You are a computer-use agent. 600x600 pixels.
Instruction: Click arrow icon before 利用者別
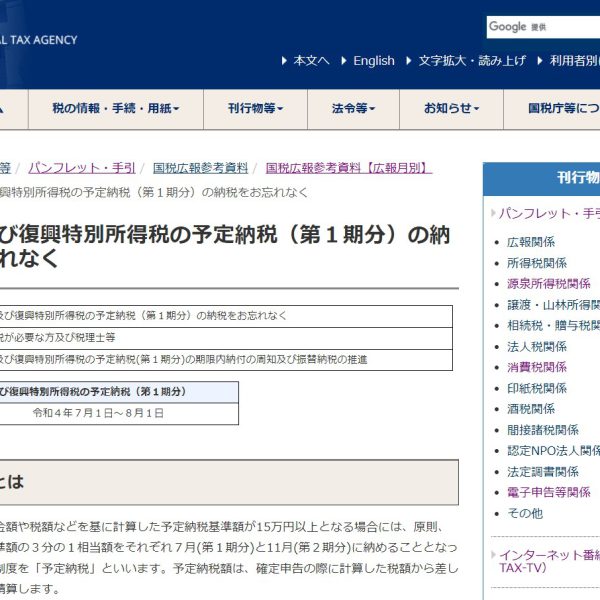[x=540, y=60]
